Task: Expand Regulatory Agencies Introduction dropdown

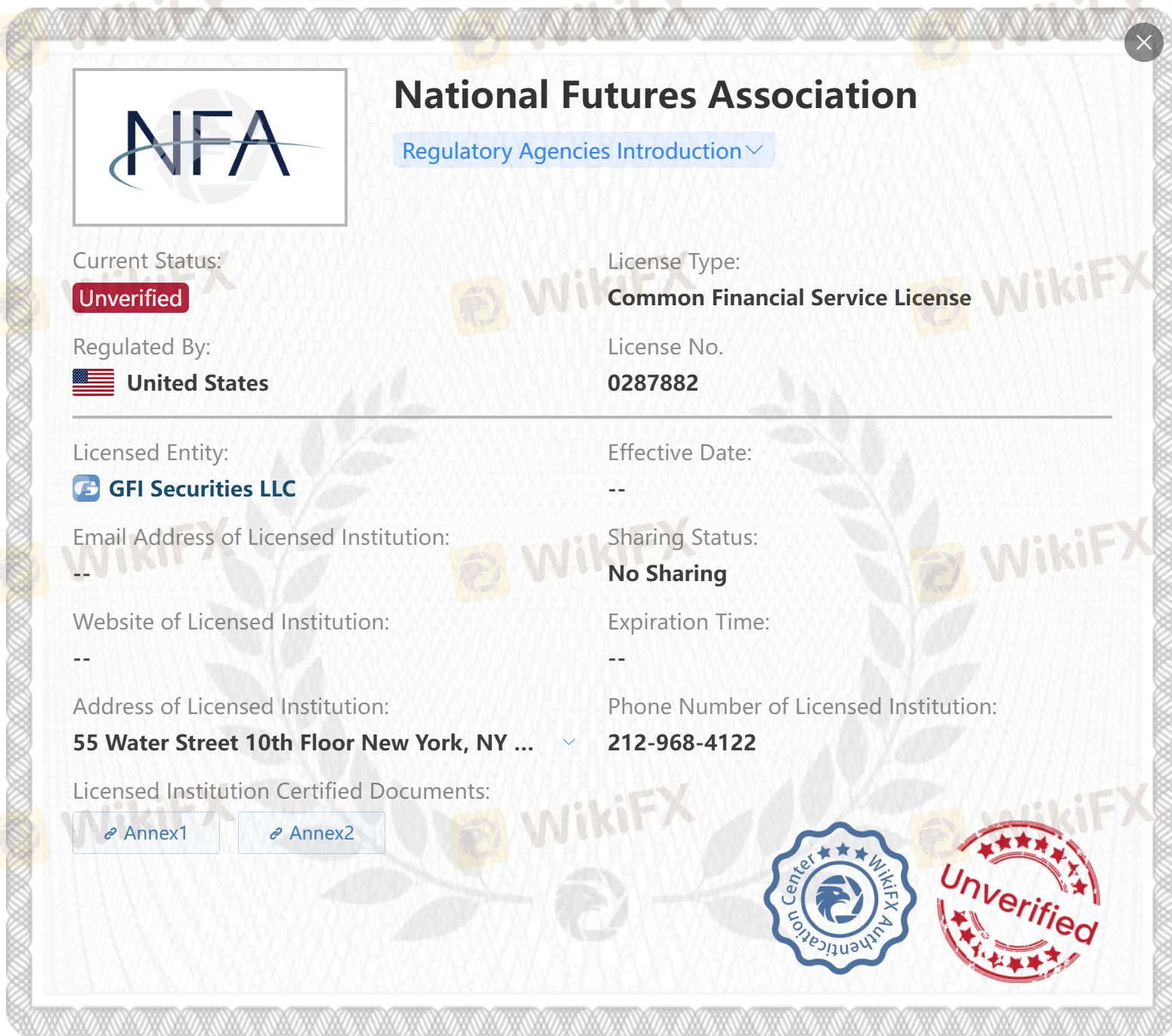Action: (583, 150)
